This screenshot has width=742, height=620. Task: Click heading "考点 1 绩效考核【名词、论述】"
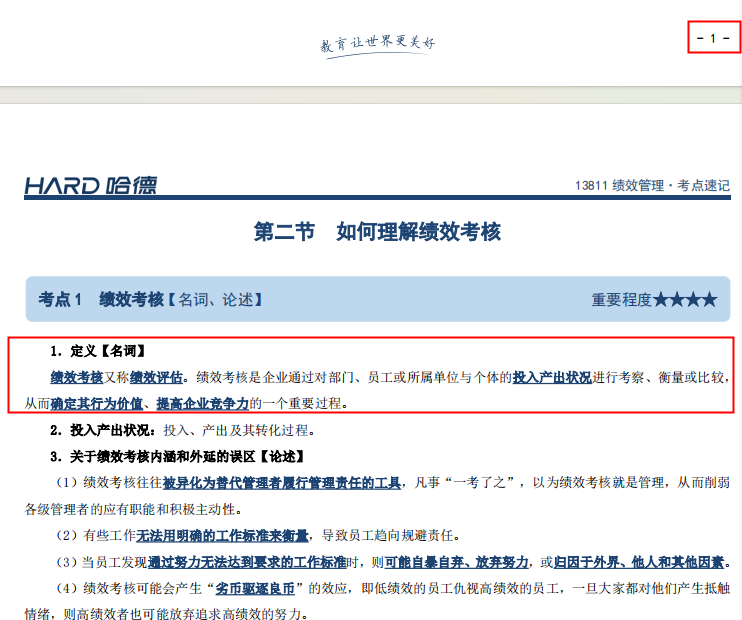(x=150, y=300)
